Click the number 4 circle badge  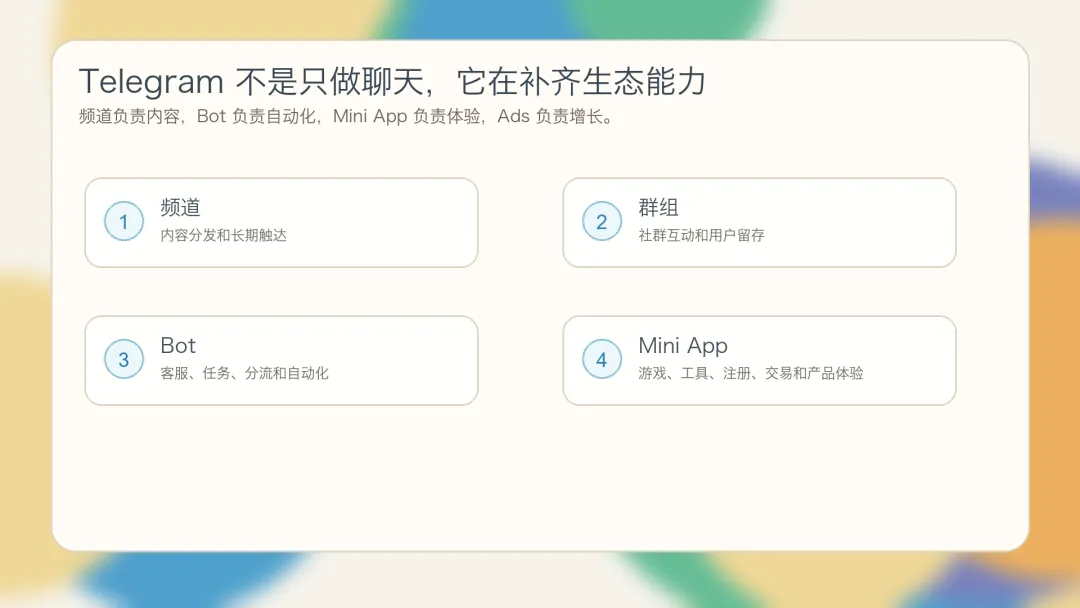602,359
